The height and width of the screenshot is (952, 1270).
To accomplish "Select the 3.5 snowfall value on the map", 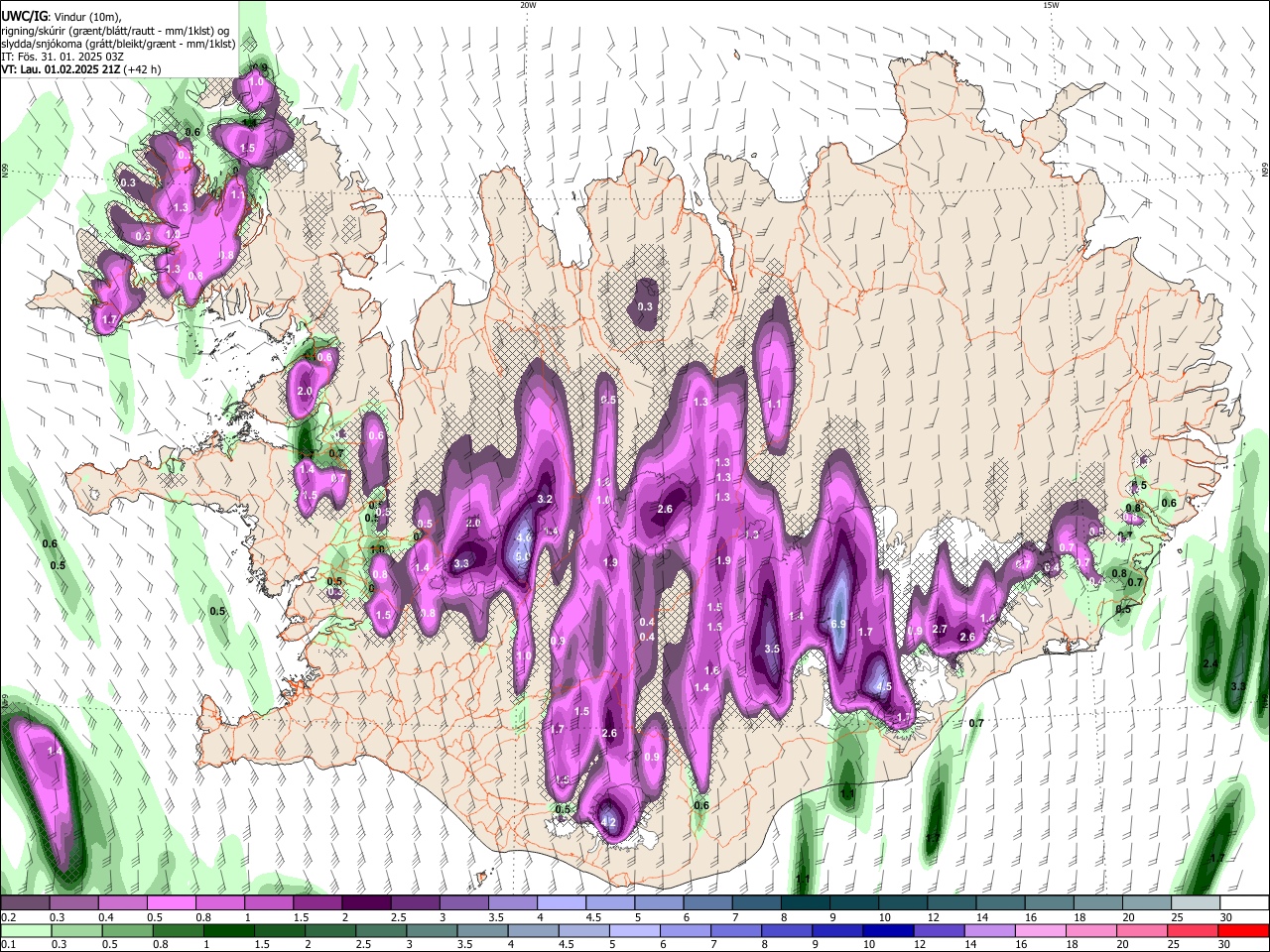I will tap(773, 649).
